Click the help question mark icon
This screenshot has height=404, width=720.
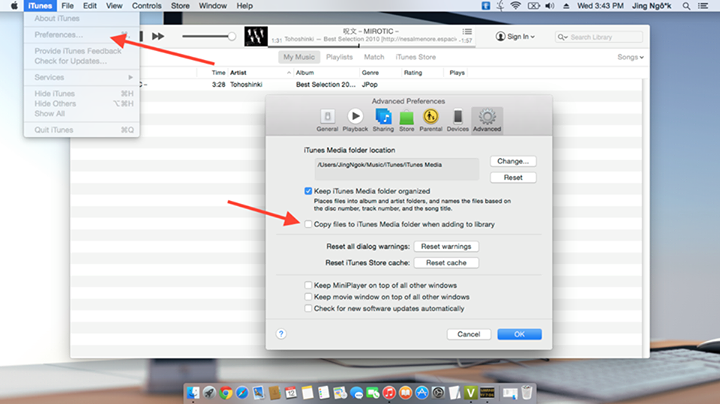point(310,334)
